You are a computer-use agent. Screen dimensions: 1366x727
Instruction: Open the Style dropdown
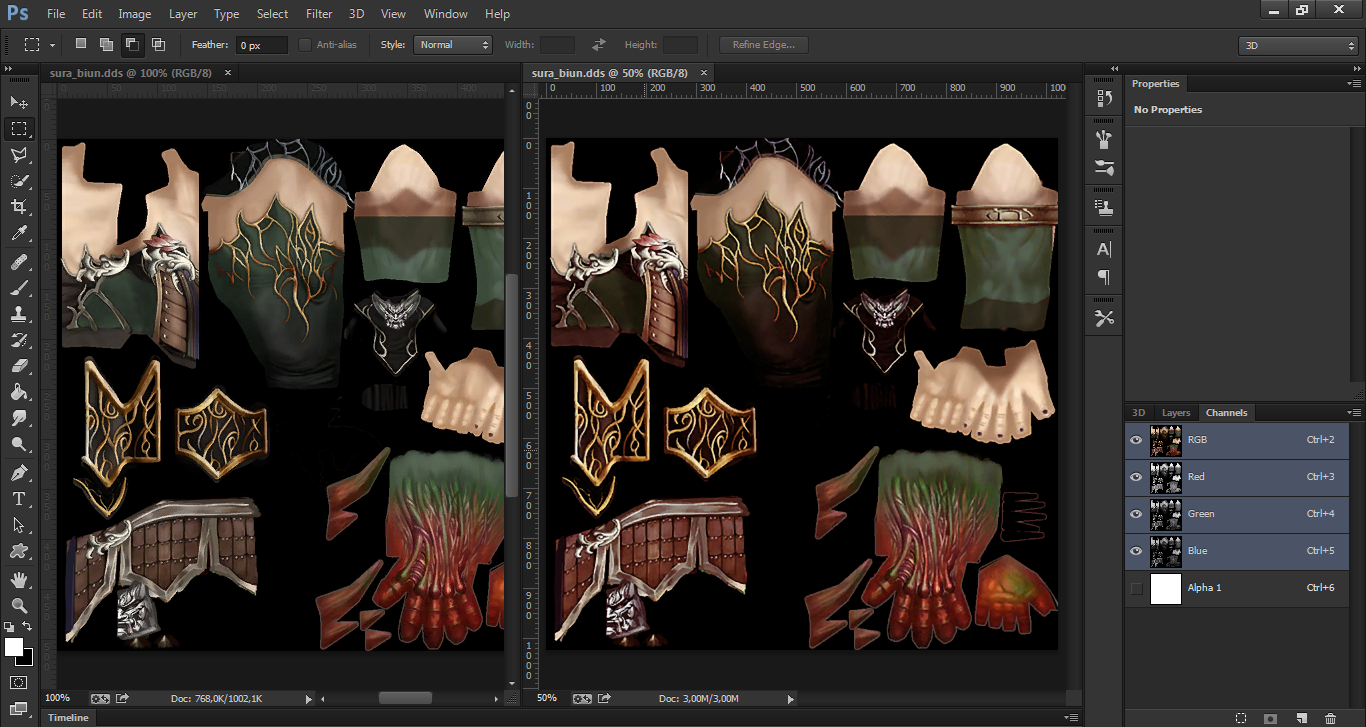453,45
